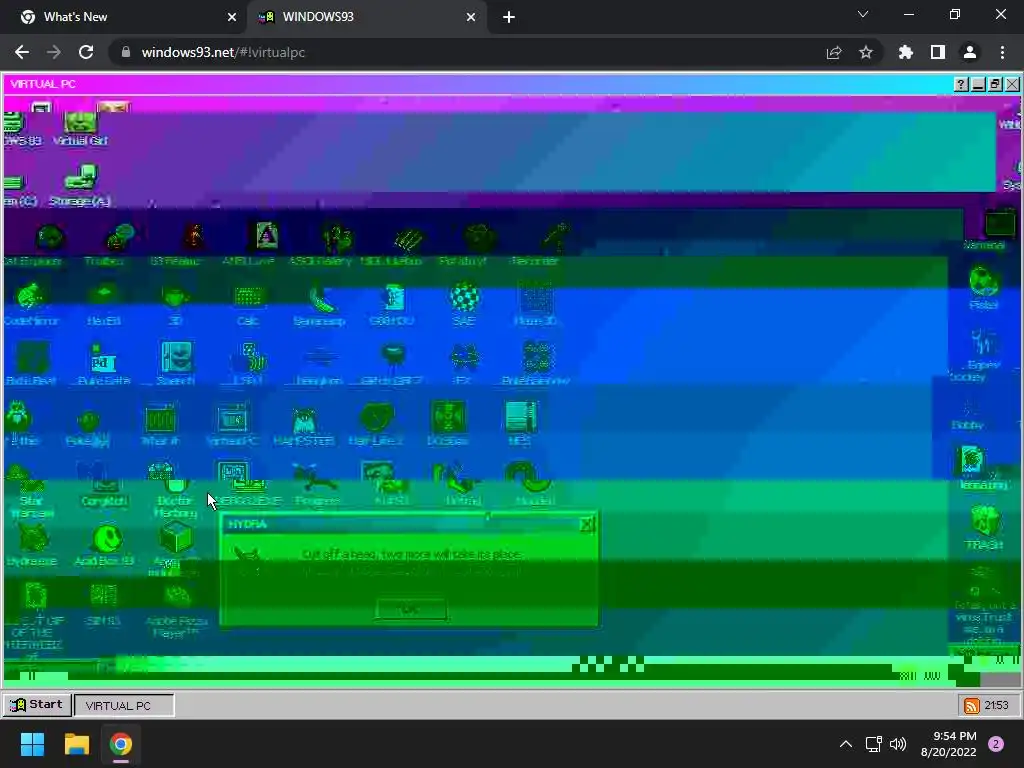
Task: Toggle the Chrome side panel
Action: pos(938,52)
